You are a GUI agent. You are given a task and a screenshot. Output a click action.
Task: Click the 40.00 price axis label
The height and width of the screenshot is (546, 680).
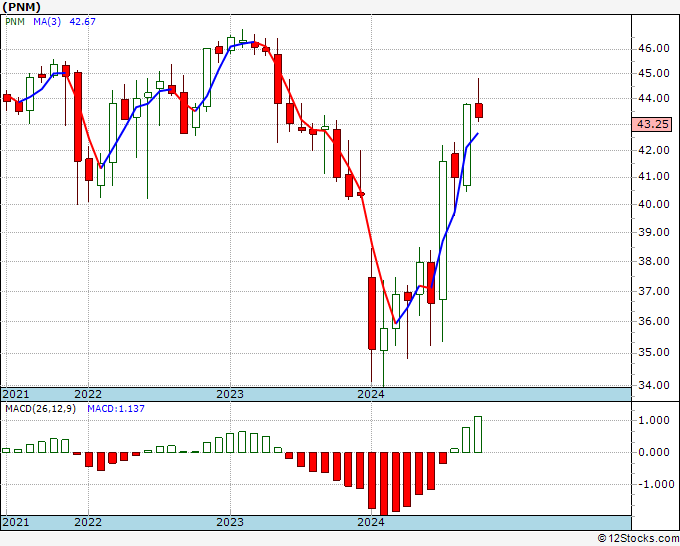tap(654, 204)
